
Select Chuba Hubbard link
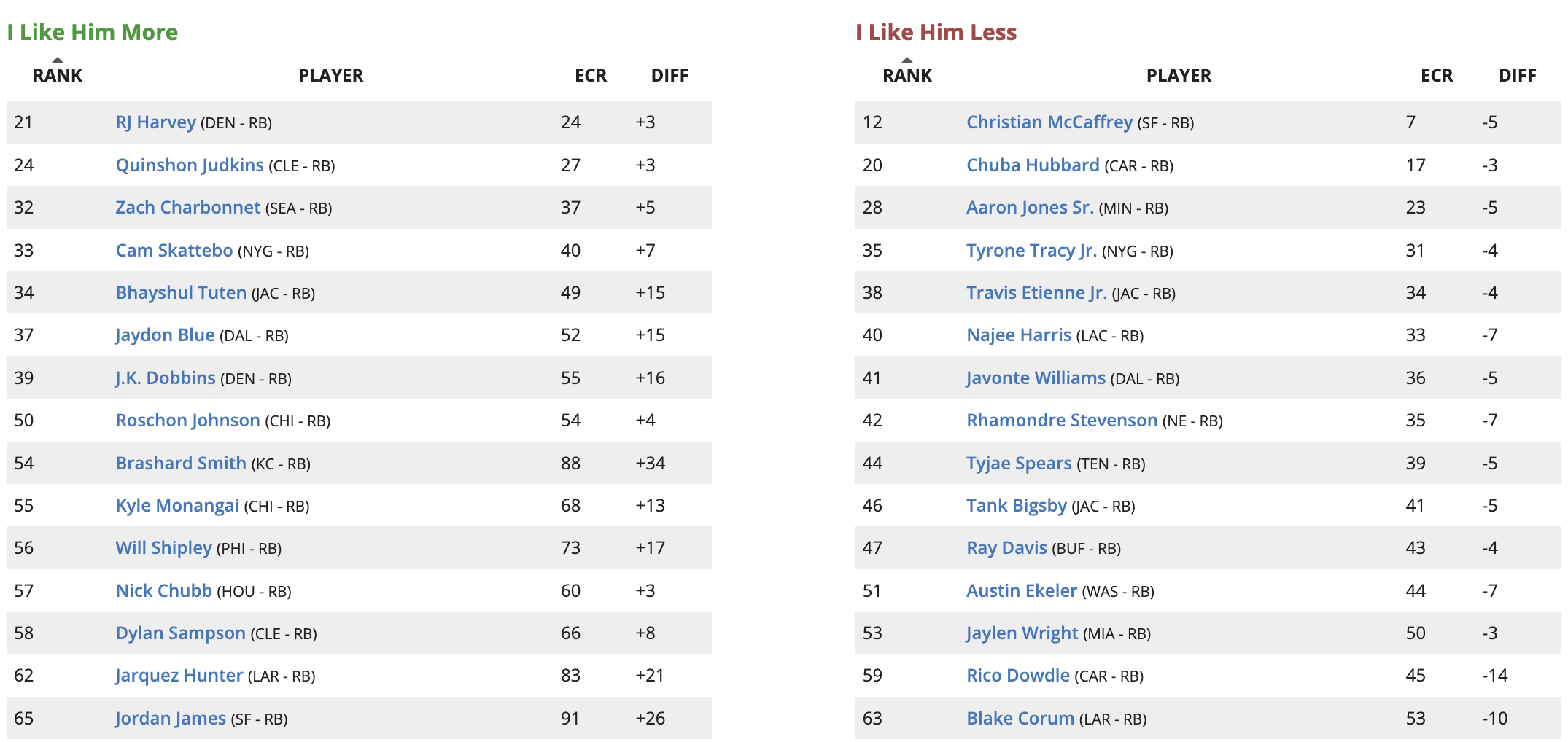(1033, 165)
